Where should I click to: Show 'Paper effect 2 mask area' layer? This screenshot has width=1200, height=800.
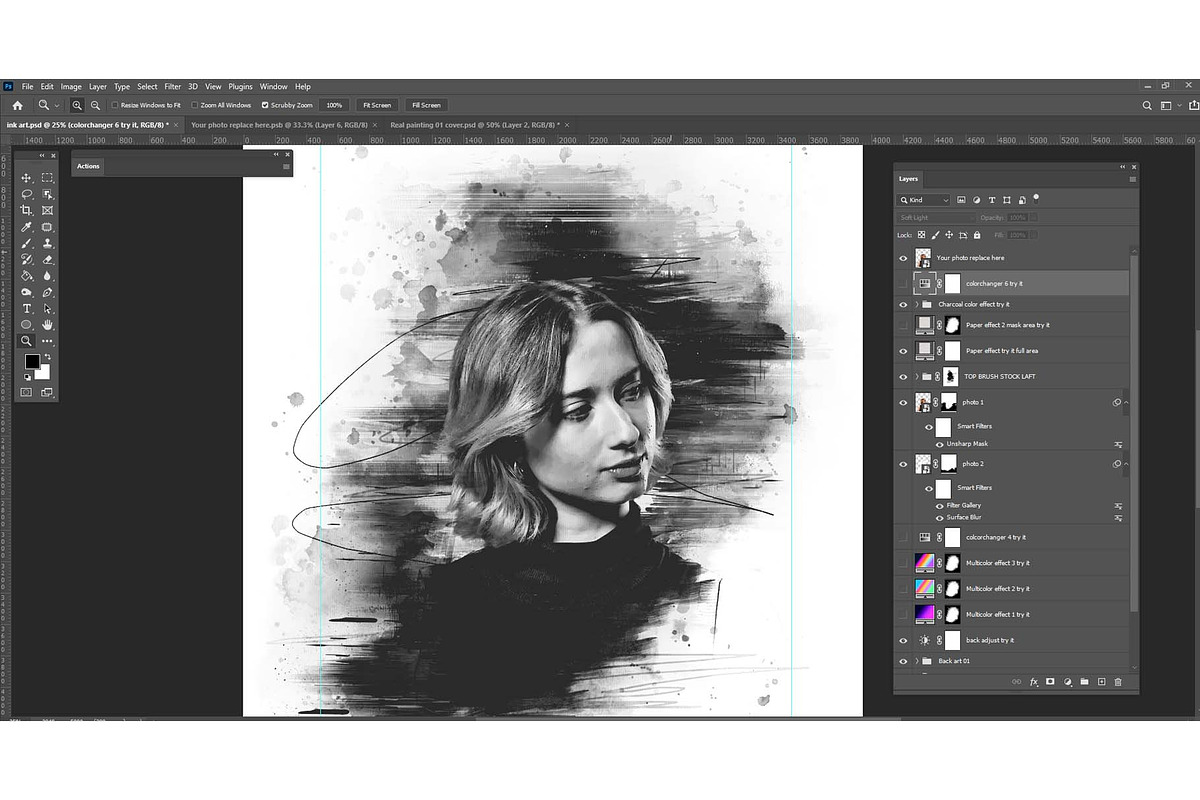point(903,325)
